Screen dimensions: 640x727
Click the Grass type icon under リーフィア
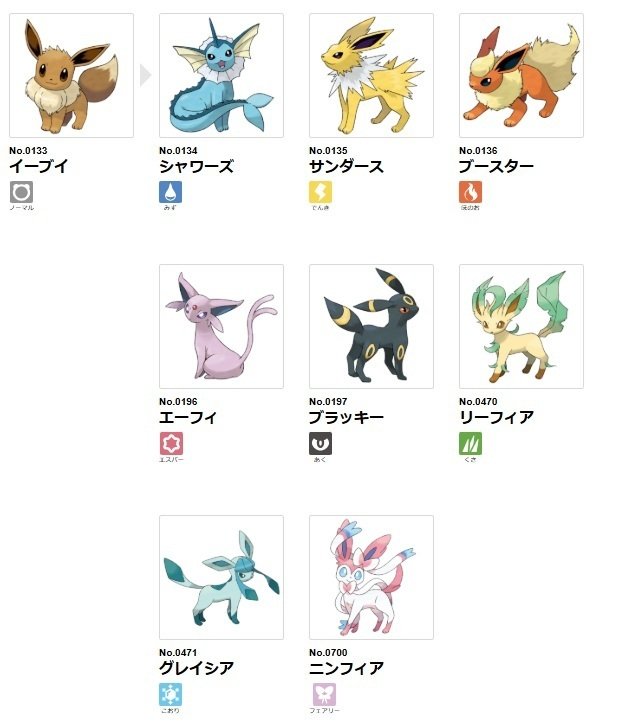[x=471, y=444]
